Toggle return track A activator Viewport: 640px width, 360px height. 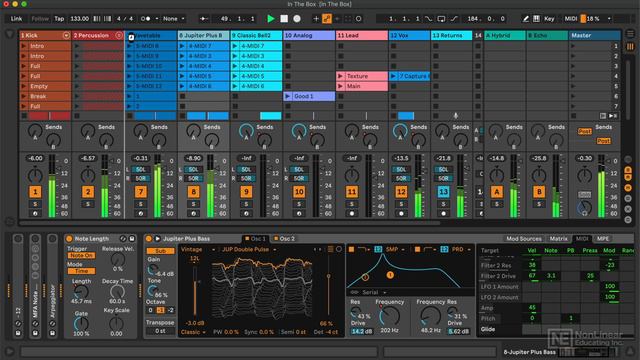pyautogui.click(x=497, y=192)
